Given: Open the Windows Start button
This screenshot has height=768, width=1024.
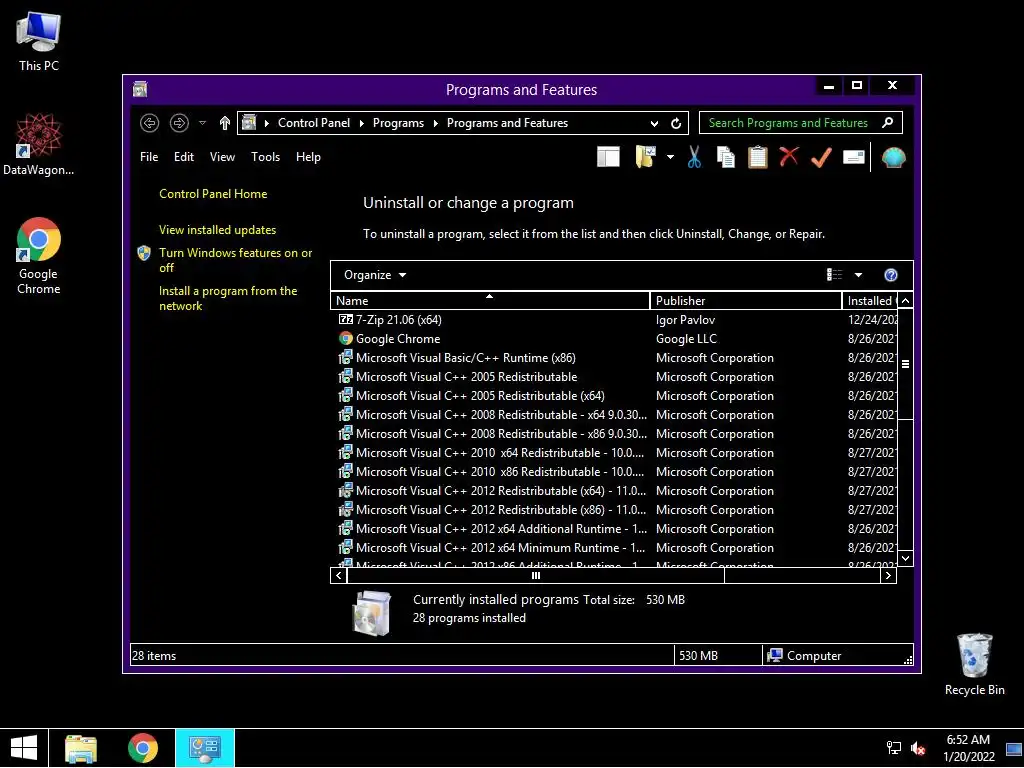Looking at the screenshot, I should coord(24,748).
